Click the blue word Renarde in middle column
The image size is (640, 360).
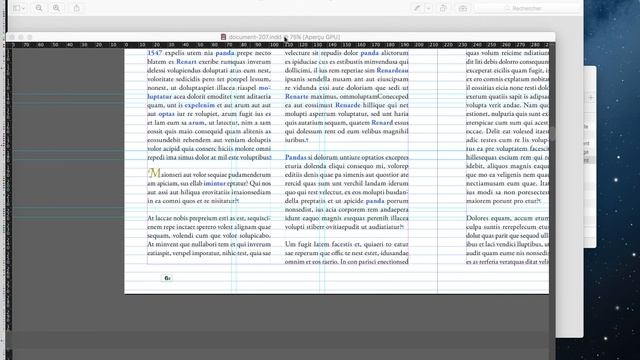click(348, 105)
